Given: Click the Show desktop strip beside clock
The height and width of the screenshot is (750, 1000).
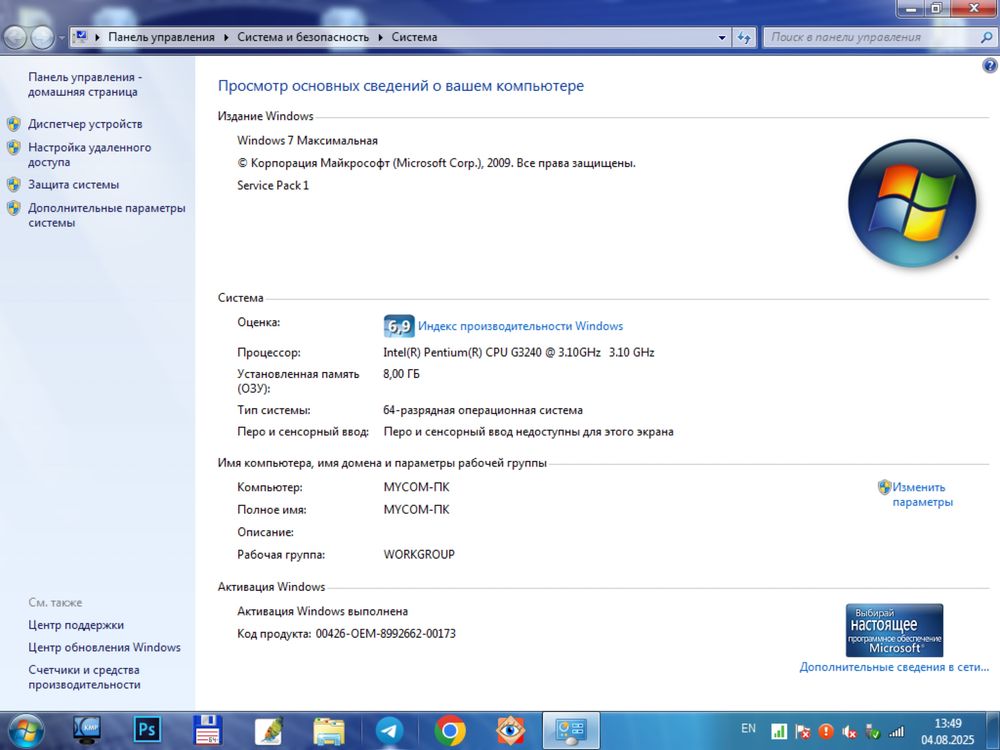Looking at the screenshot, I should click(x=994, y=731).
